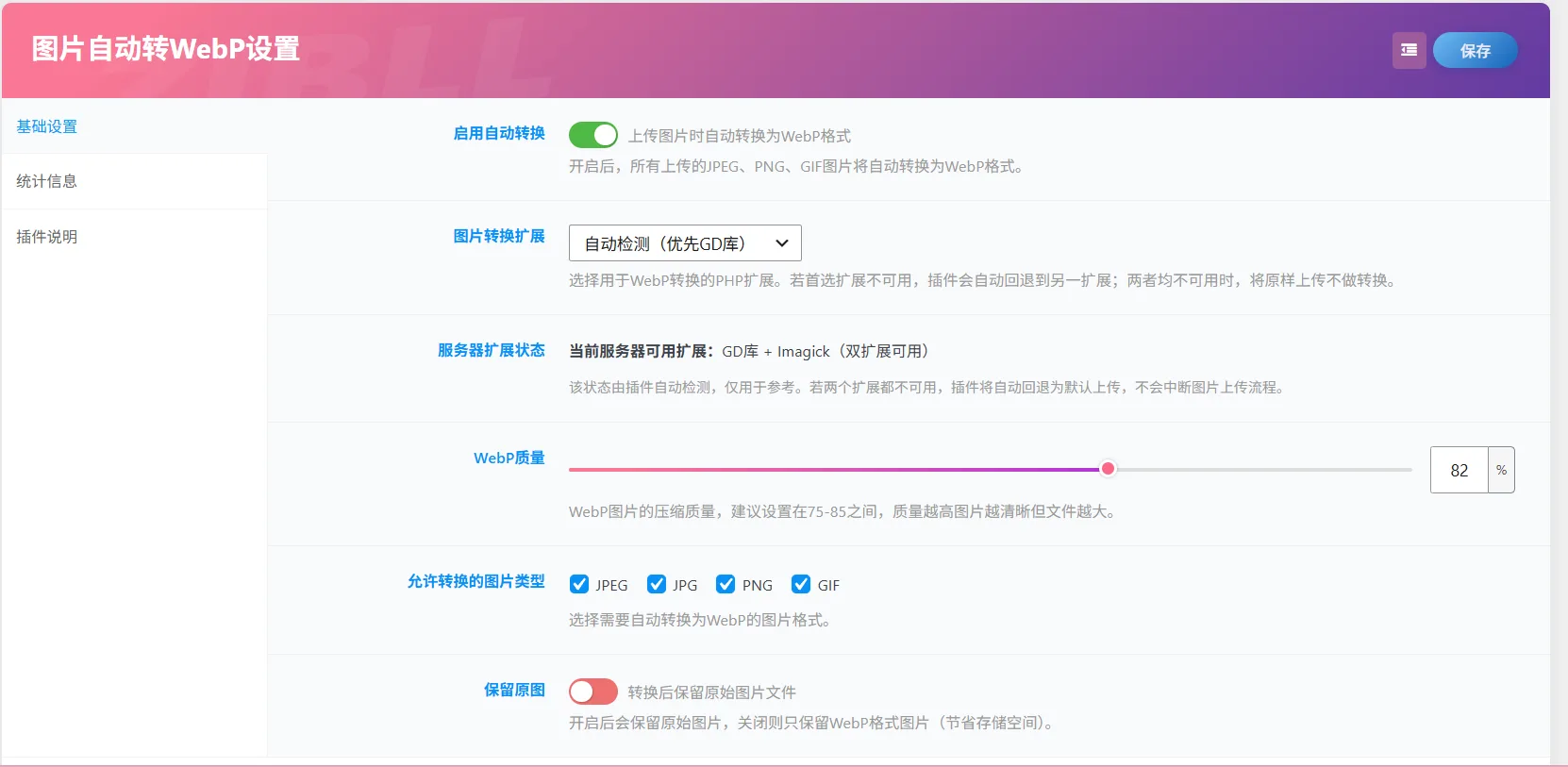Screen dimensions: 1568x767
Task: Click the 允许转换的图片类型 label
Action: tap(476, 581)
